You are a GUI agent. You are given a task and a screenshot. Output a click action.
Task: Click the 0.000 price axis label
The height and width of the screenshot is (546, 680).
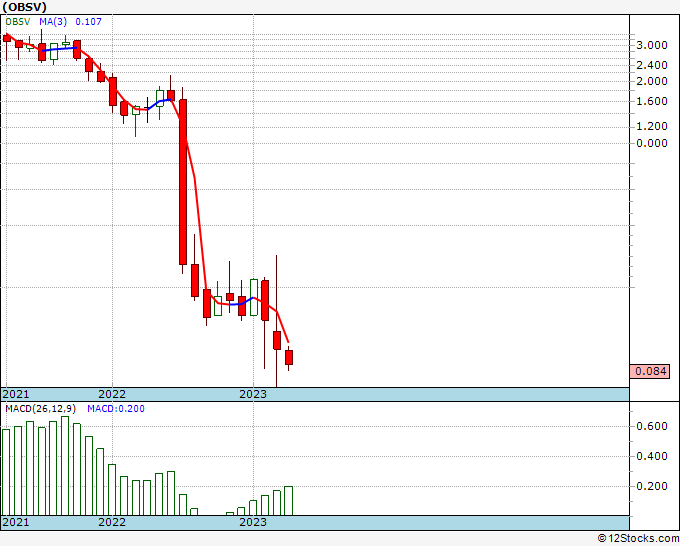(651, 143)
